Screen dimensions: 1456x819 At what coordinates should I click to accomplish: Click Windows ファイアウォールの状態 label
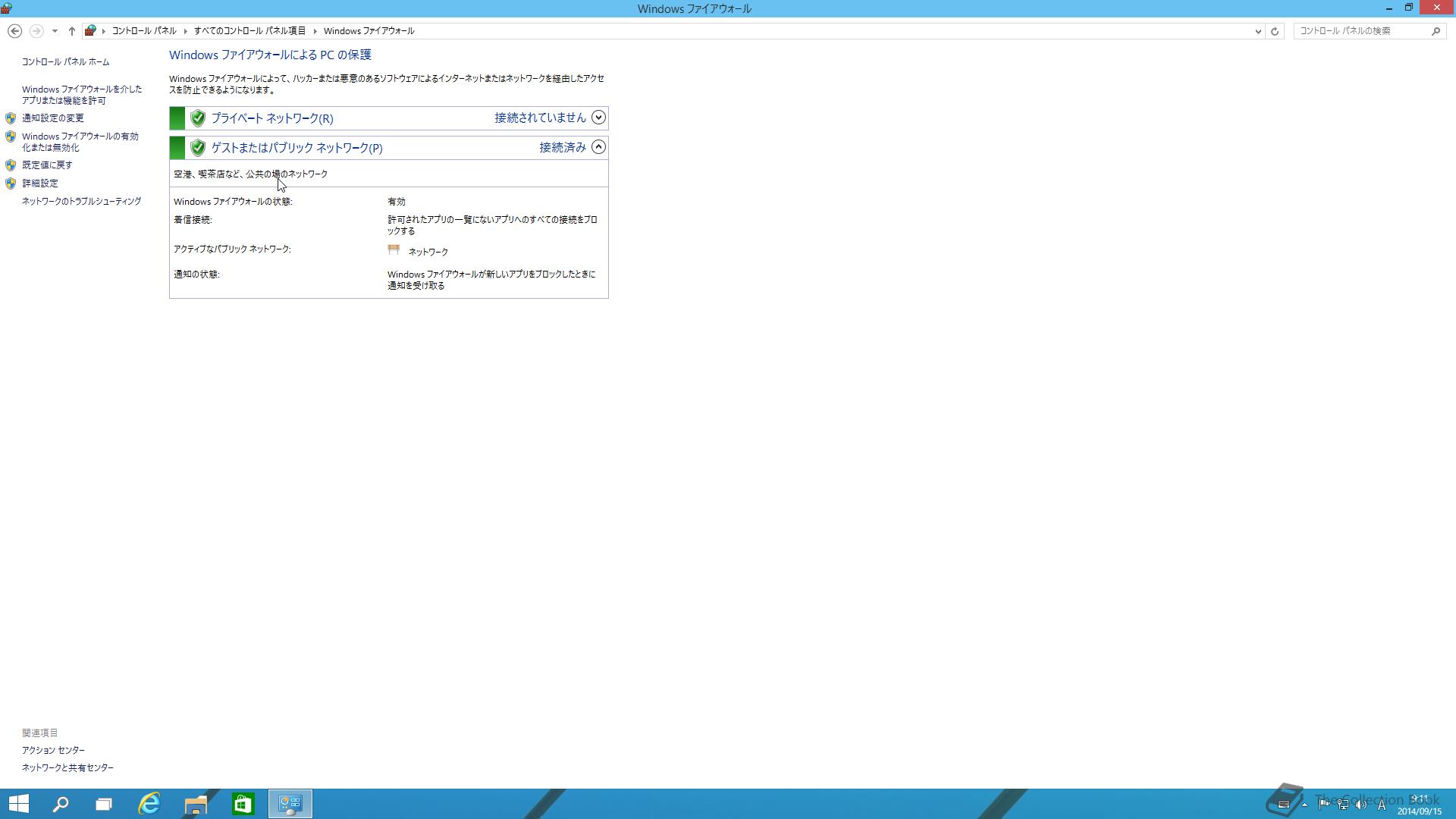[x=233, y=202]
